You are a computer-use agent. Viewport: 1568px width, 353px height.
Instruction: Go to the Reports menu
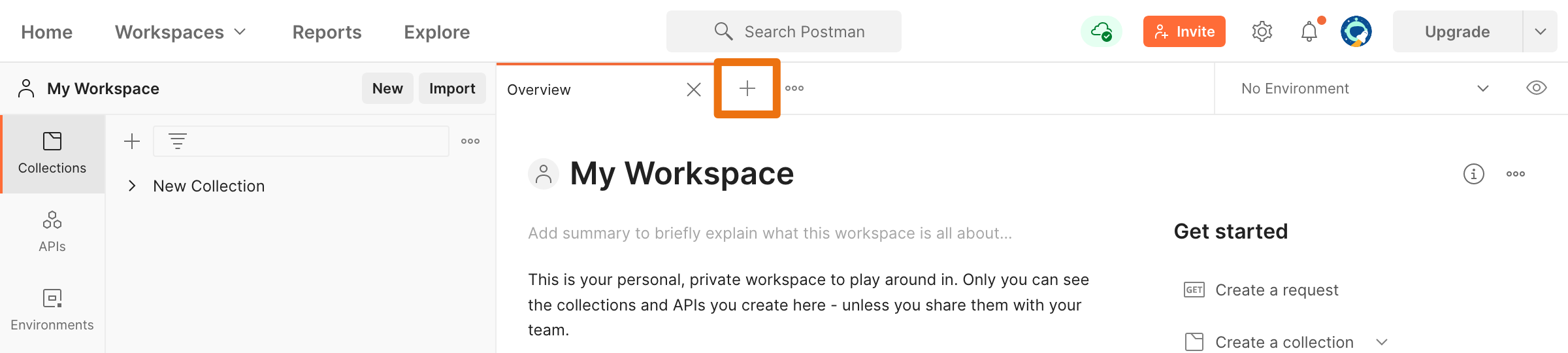(327, 32)
